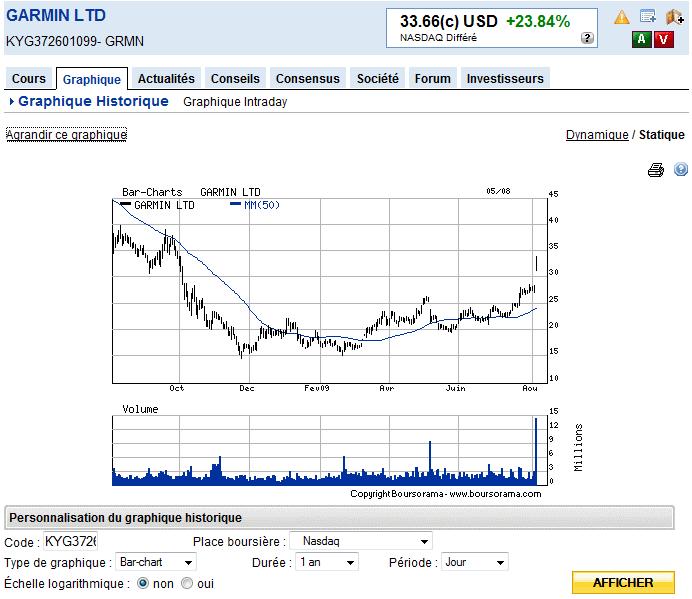The width and height of the screenshot is (692, 599).
Task: Open the Période Jour dropdown
Action: 474,562
